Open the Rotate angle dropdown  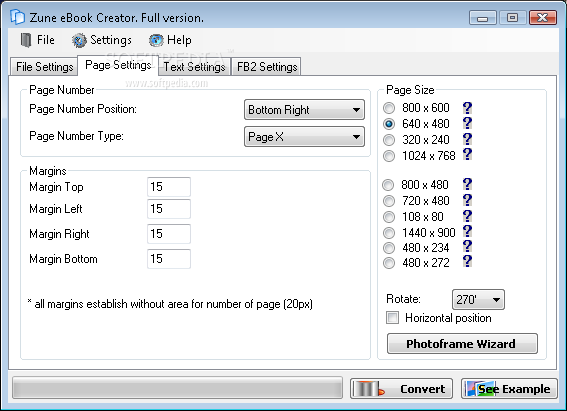[478, 299]
